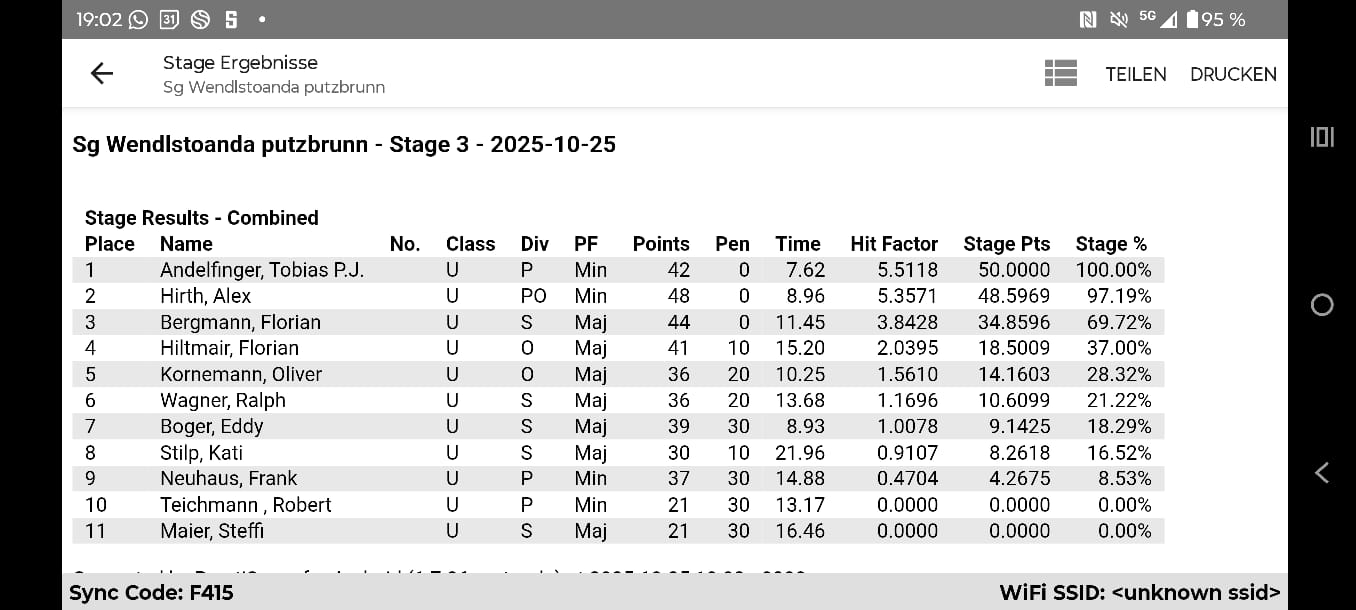Tap the WhatsApp status bar icon

click(x=138, y=19)
